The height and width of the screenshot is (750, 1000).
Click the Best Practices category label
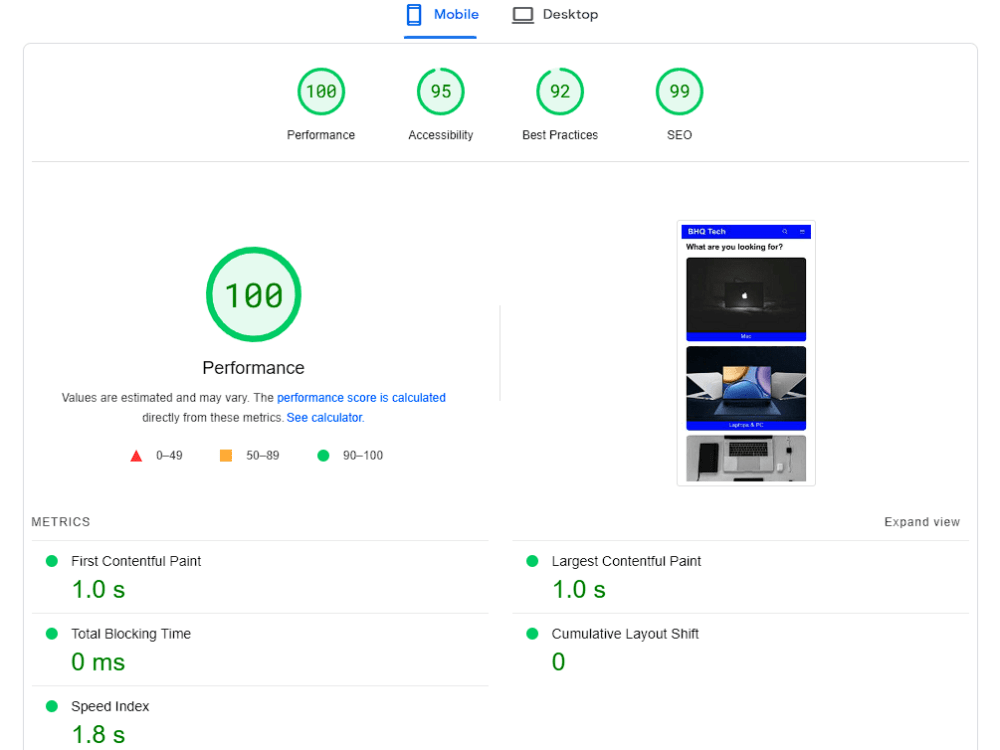[560, 135]
